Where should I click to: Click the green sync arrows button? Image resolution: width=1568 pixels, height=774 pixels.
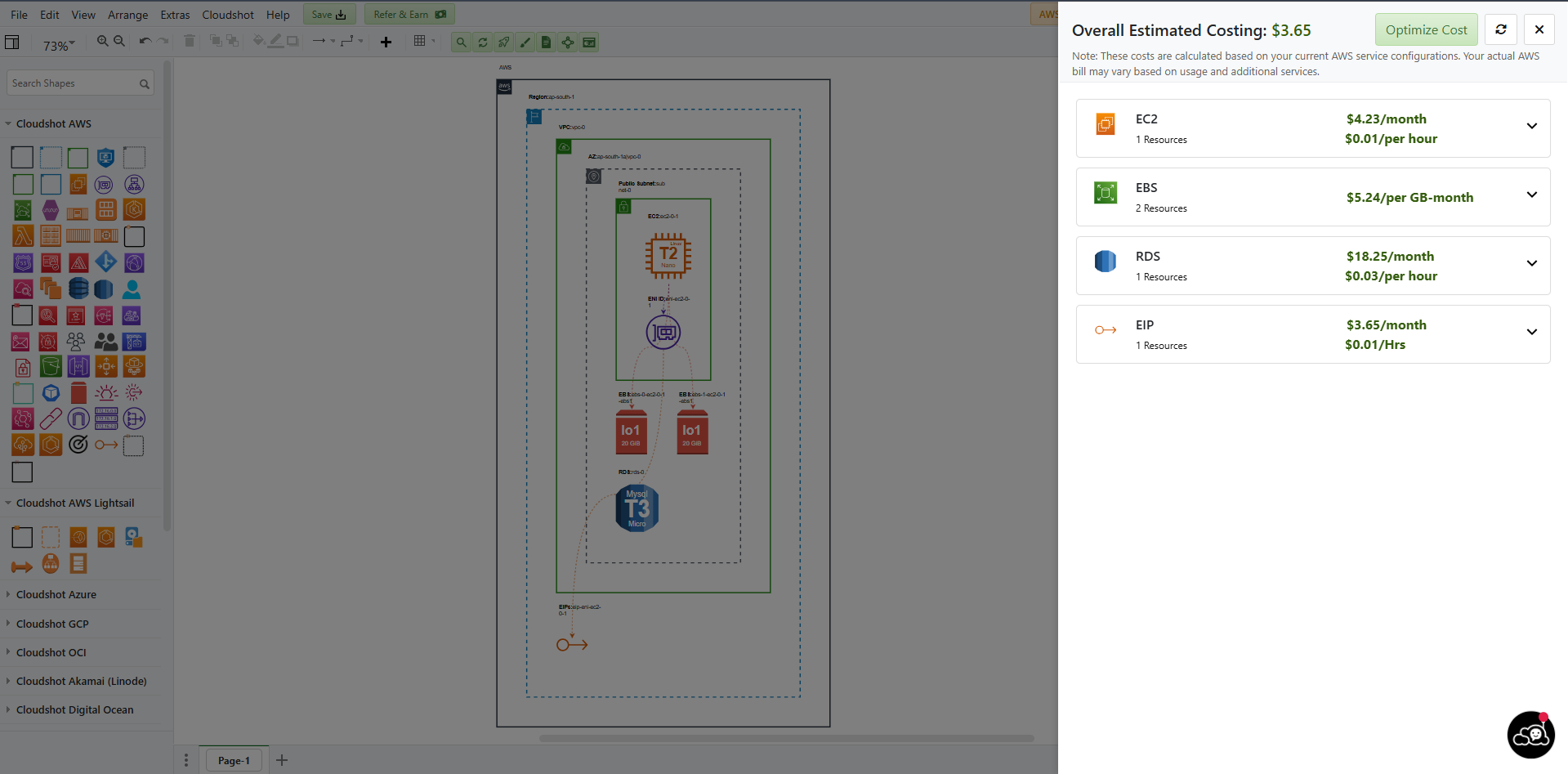coord(483,43)
